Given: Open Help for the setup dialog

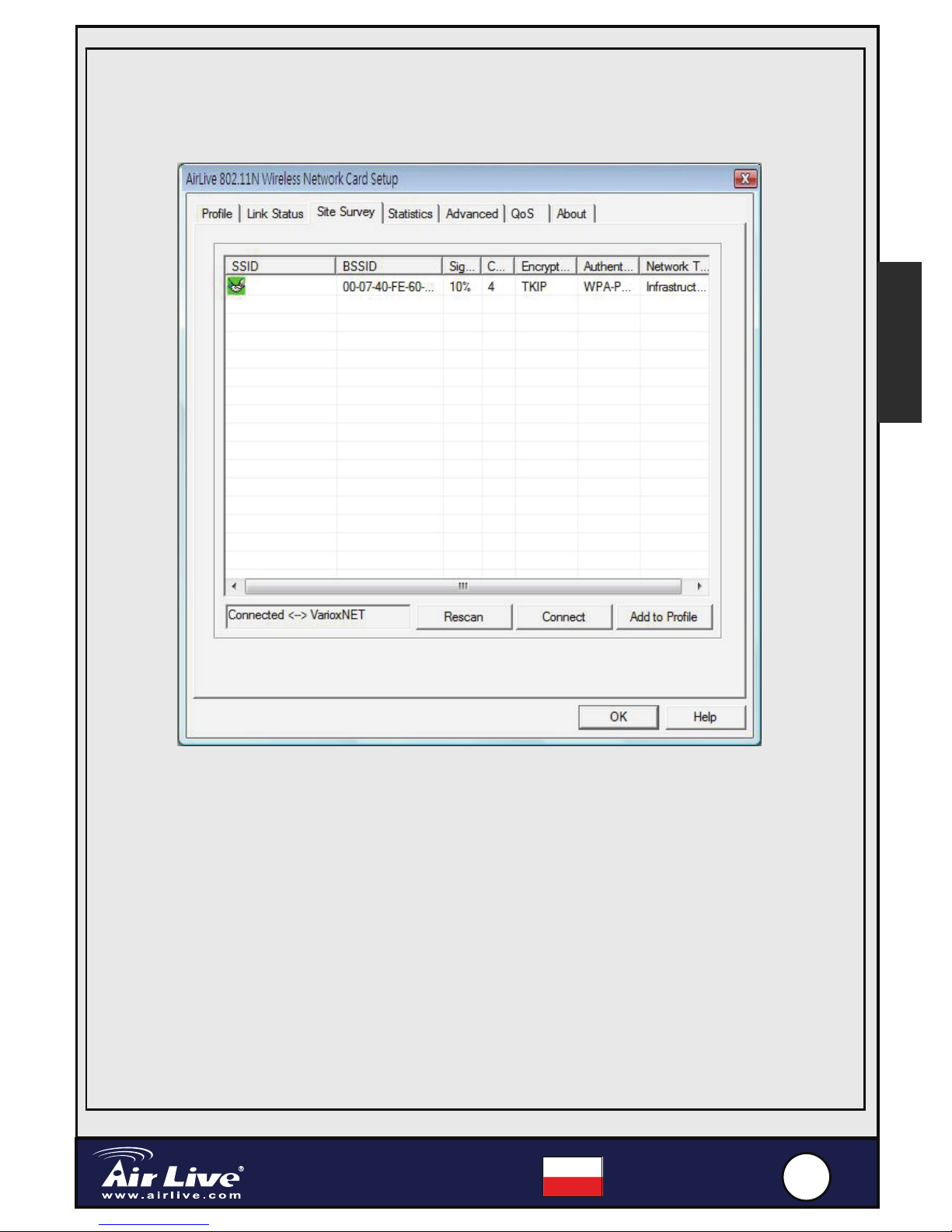Looking at the screenshot, I should 705,717.
